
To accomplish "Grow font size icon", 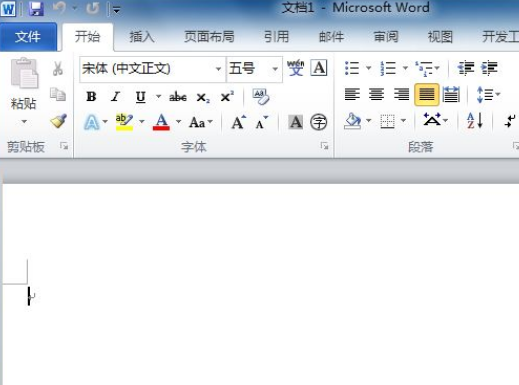I will (x=239, y=122).
